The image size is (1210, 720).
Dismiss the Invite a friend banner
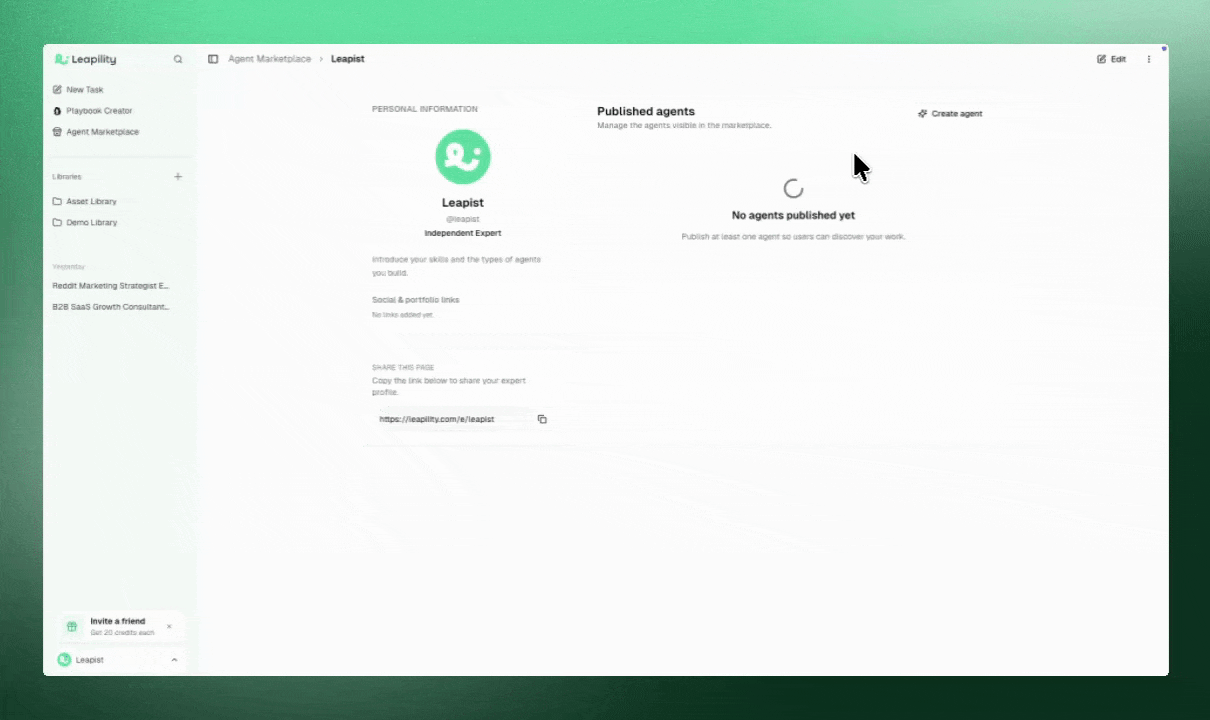click(169, 627)
